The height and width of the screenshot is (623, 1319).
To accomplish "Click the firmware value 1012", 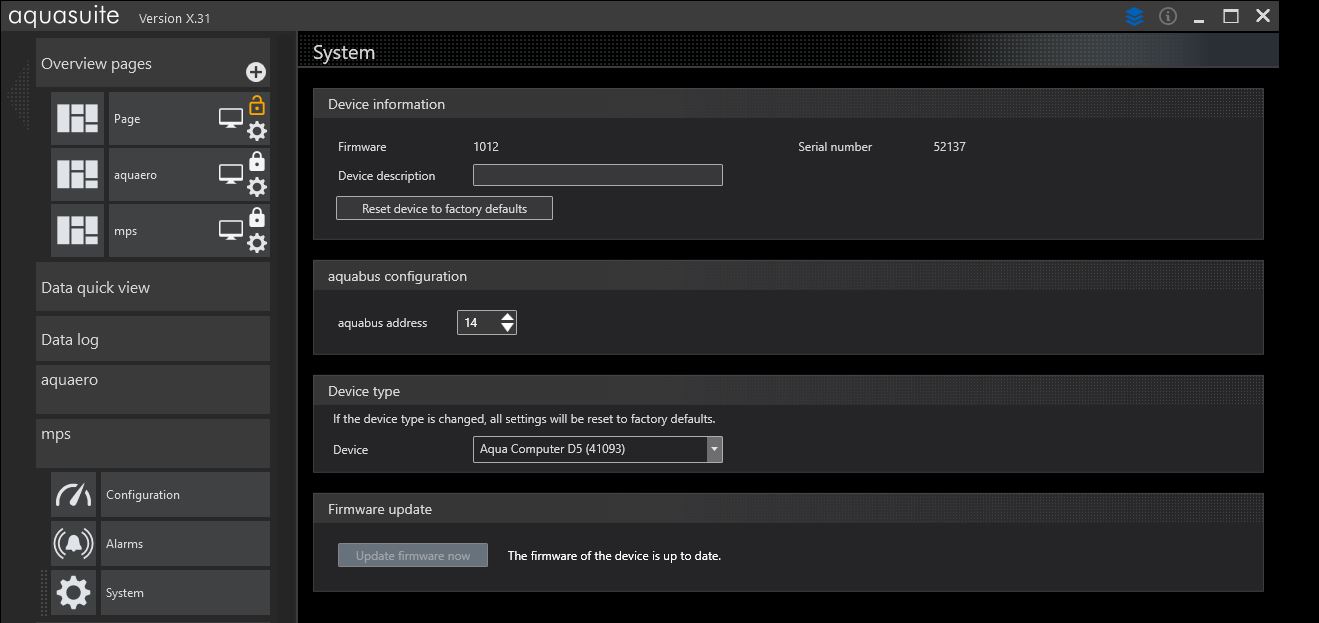I will (x=486, y=146).
